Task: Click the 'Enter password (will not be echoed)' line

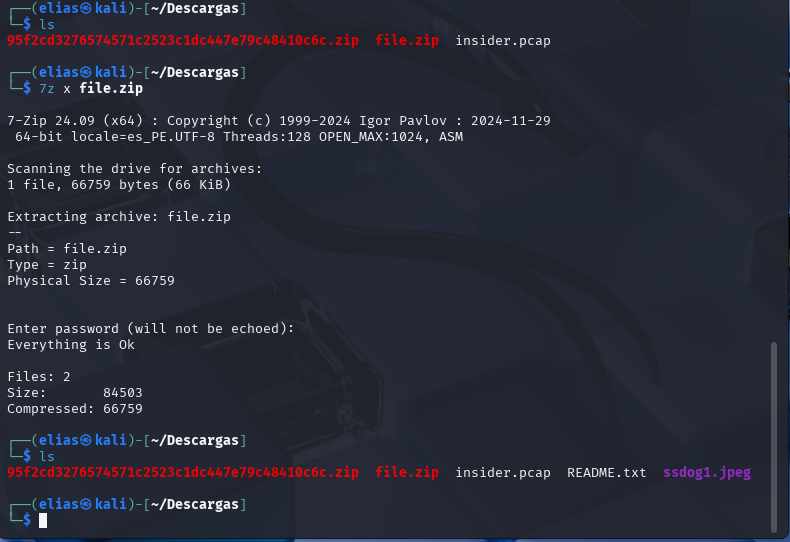Action: (151, 328)
